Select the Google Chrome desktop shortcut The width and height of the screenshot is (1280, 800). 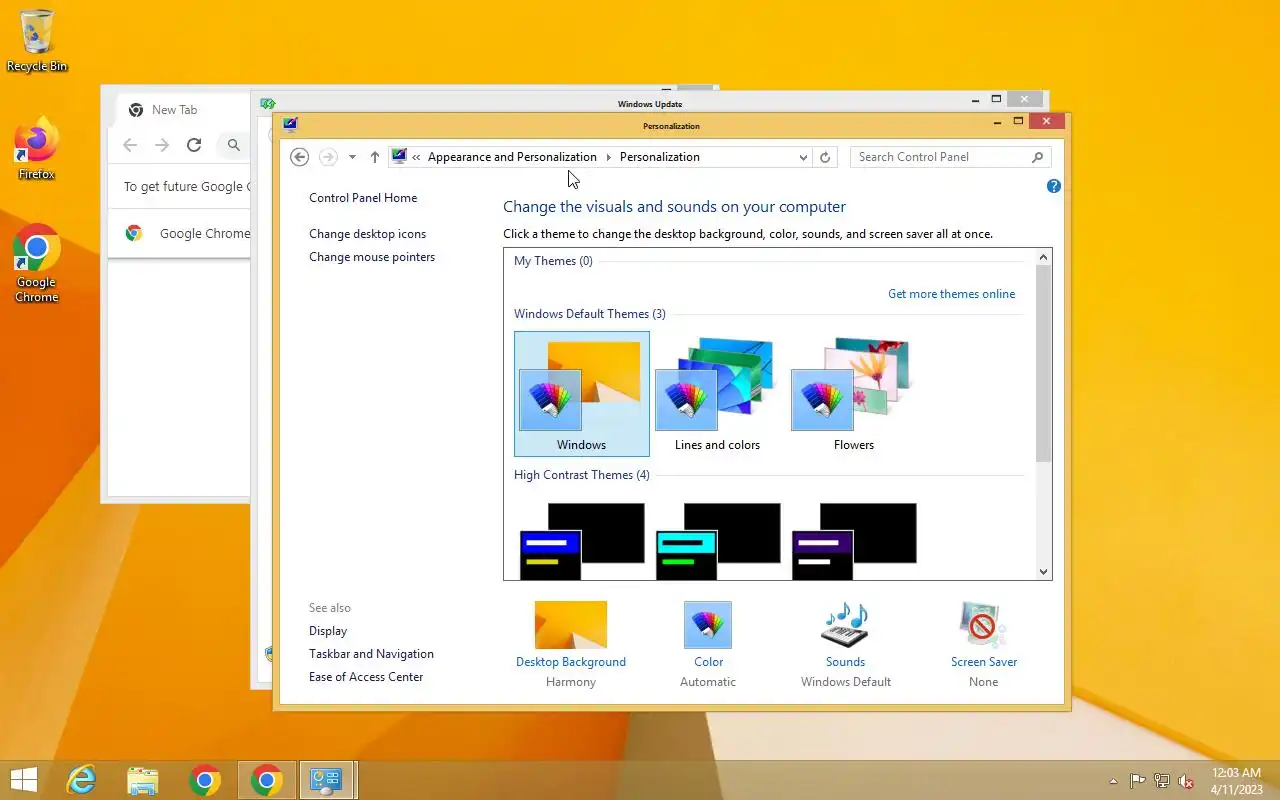37,263
